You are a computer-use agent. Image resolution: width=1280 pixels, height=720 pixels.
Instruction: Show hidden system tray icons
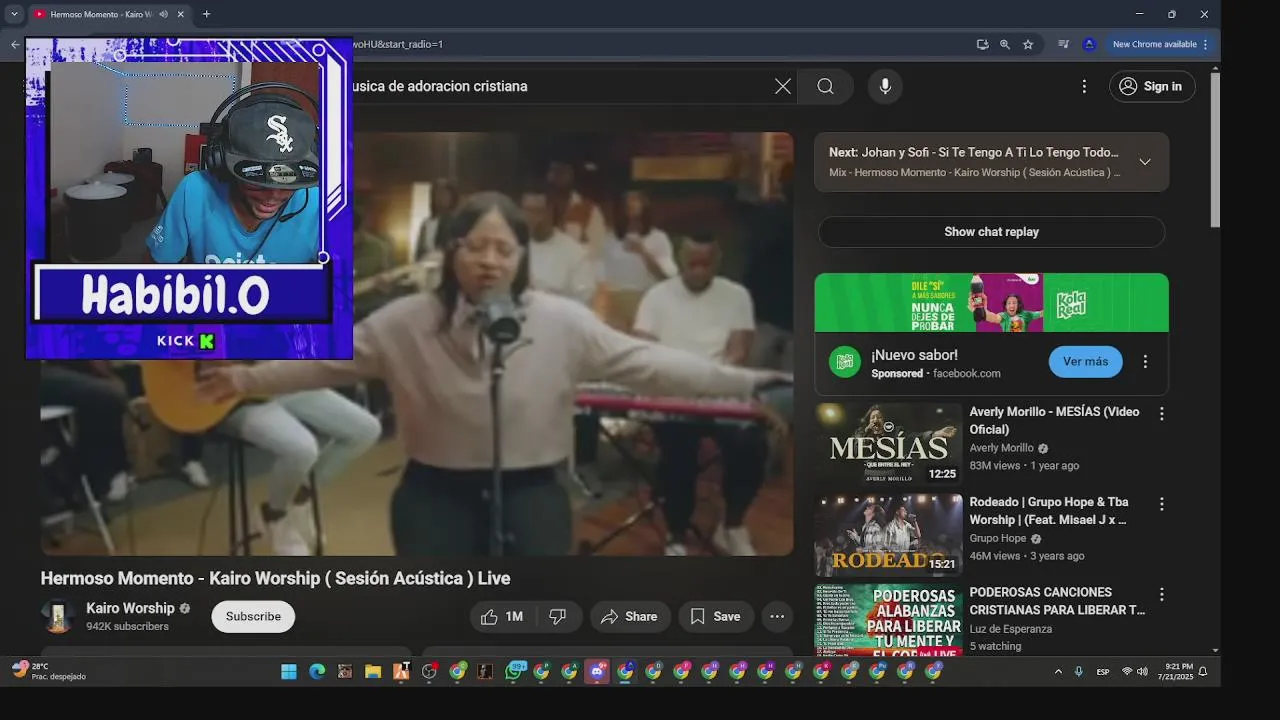(1058, 672)
